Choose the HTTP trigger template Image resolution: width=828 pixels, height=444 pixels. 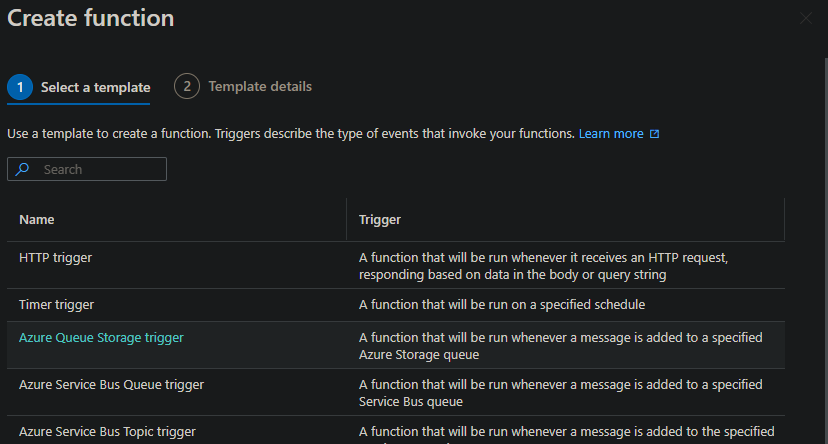tap(55, 258)
